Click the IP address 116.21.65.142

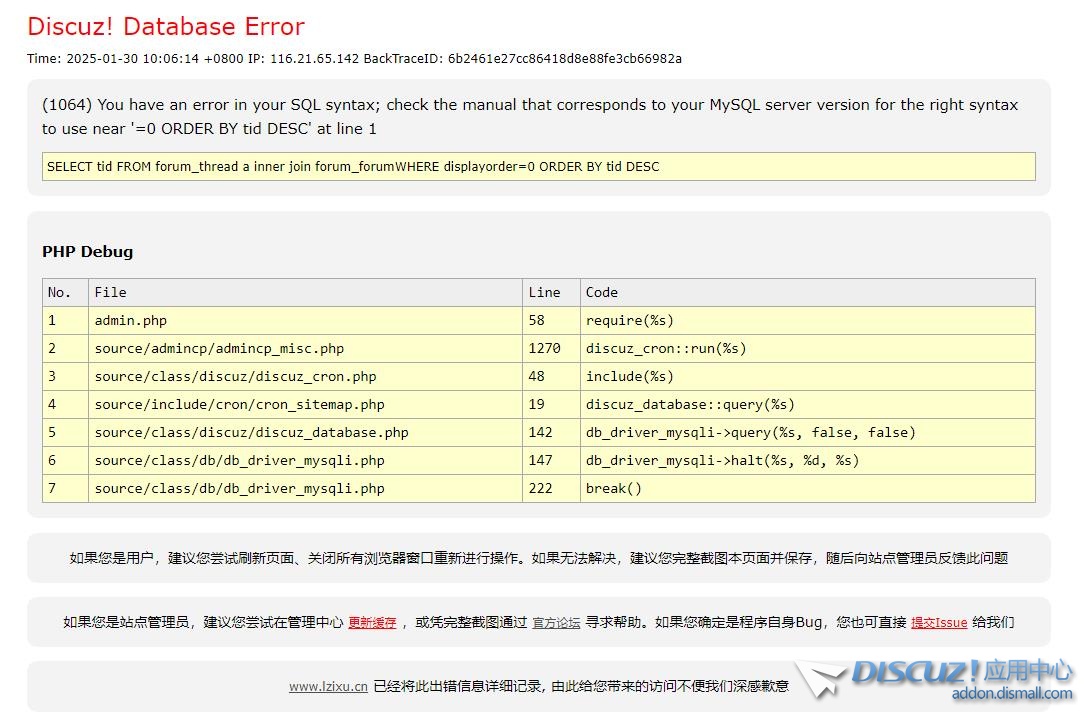(x=314, y=58)
